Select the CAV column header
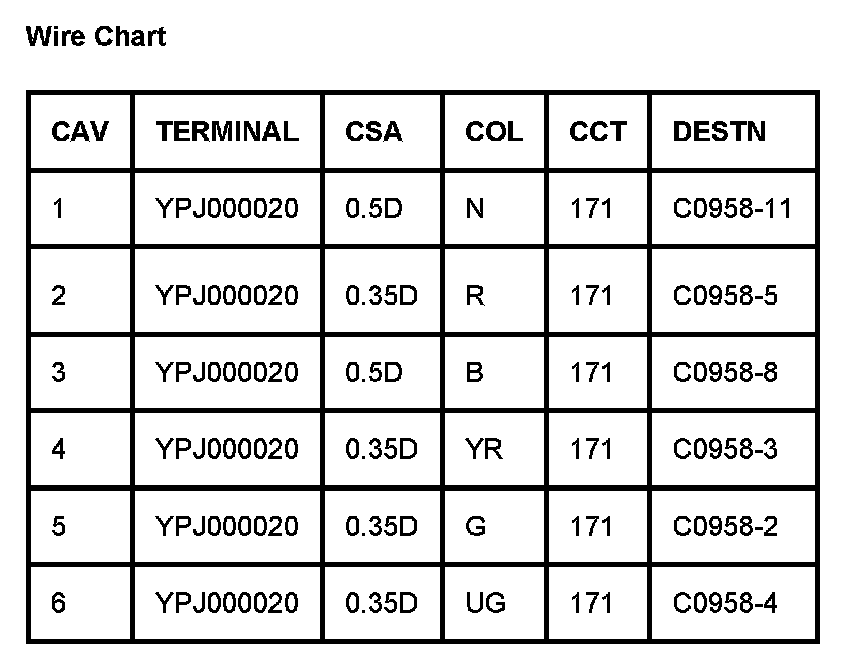Viewport: 864px width, 664px height. point(80,132)
